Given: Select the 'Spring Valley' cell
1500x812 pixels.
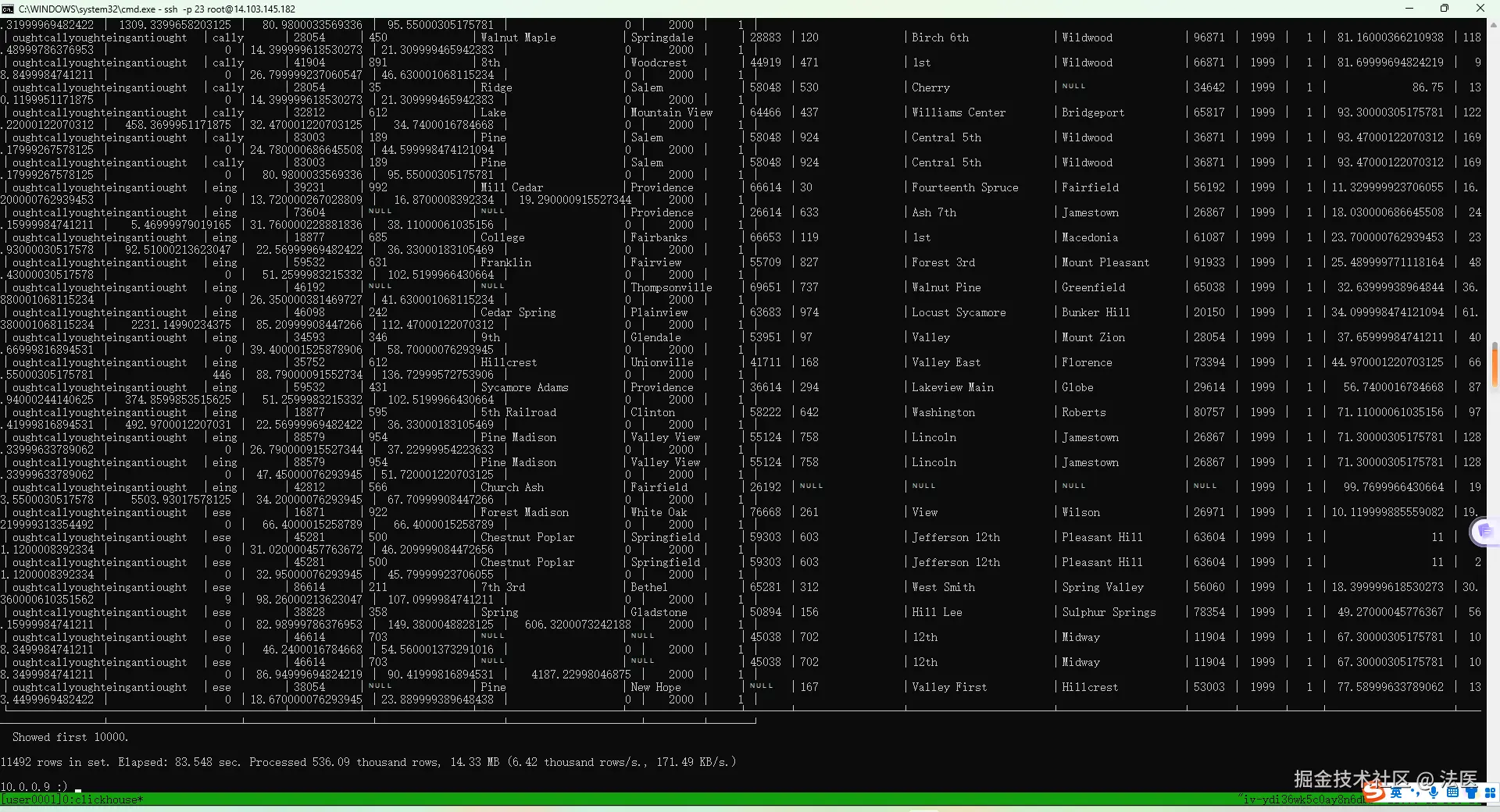Looking at the screenshot, I should (x=1102, y=587).
